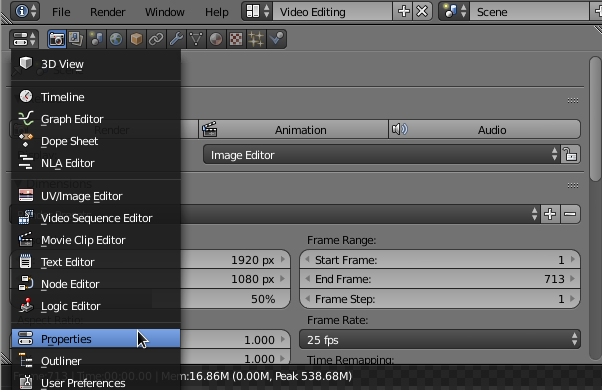Select Properties in the editor list
Viewport: 602px width, 390px height.
(96, 339)
